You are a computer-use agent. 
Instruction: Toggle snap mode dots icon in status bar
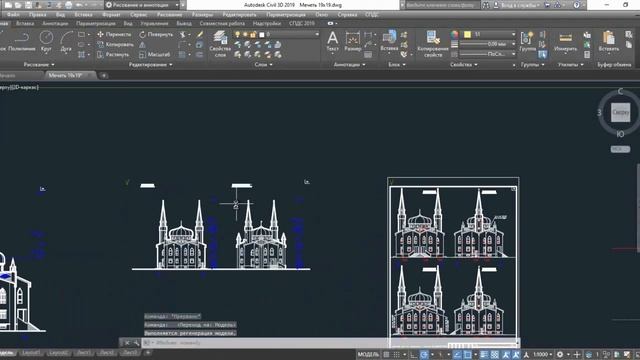396,355
